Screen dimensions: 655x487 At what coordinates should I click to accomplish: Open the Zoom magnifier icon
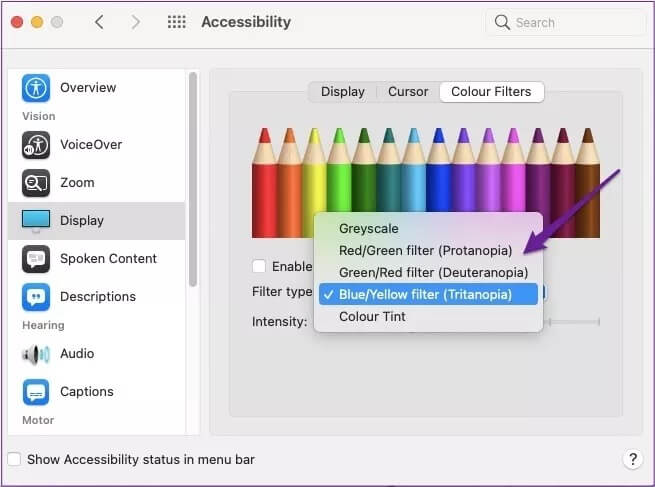coord(36,183)
